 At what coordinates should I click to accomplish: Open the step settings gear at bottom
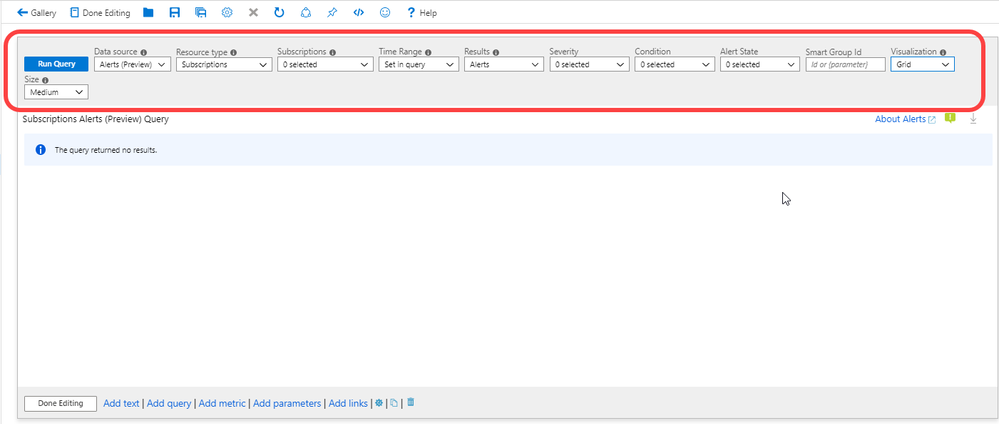pos(379,403)
